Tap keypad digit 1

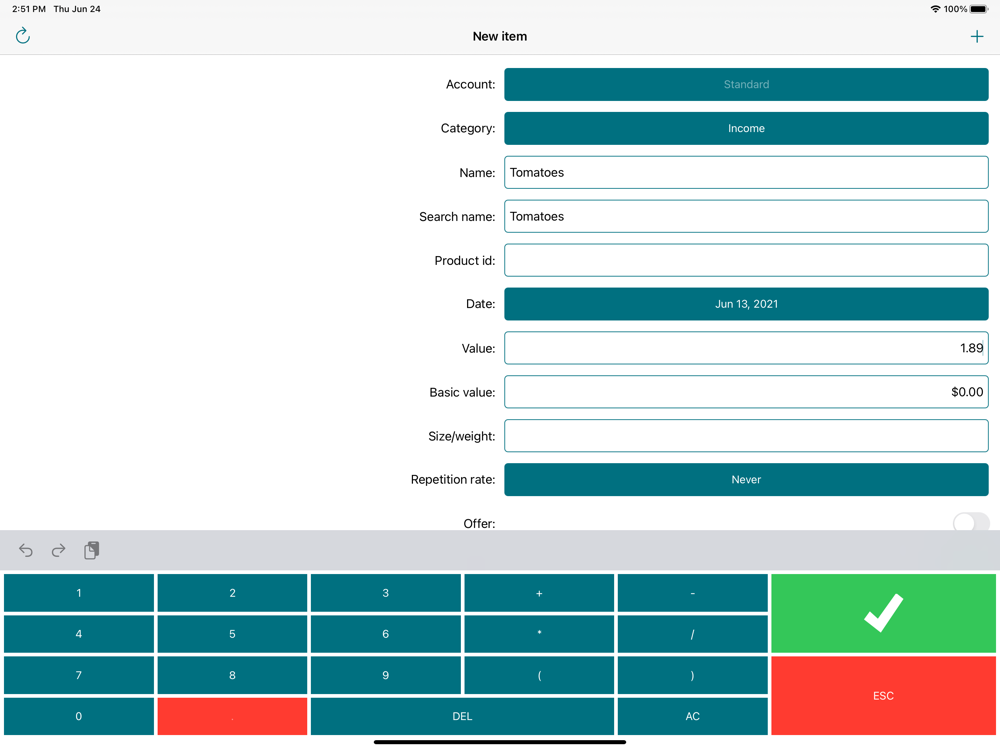pyautogui.click(x=79, y=593)
